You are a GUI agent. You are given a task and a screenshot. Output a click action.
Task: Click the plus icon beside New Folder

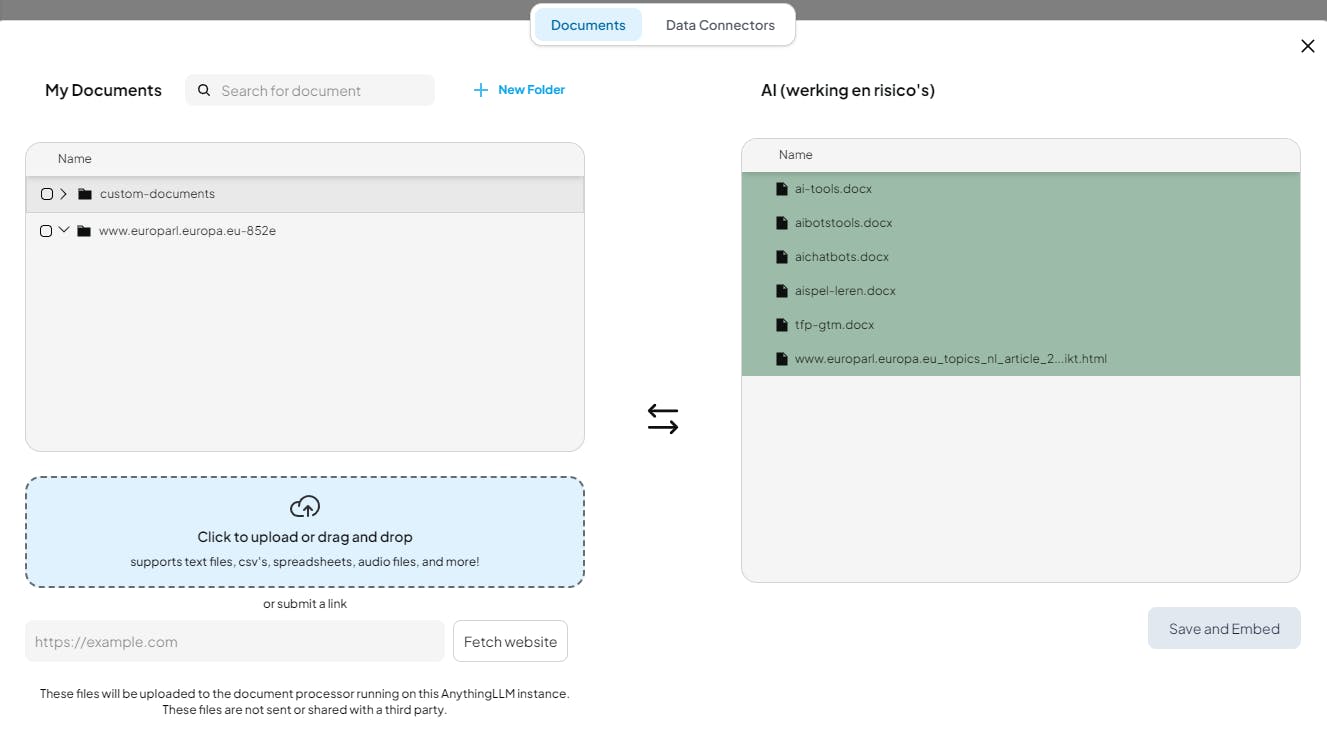click(x=481, y=90)
